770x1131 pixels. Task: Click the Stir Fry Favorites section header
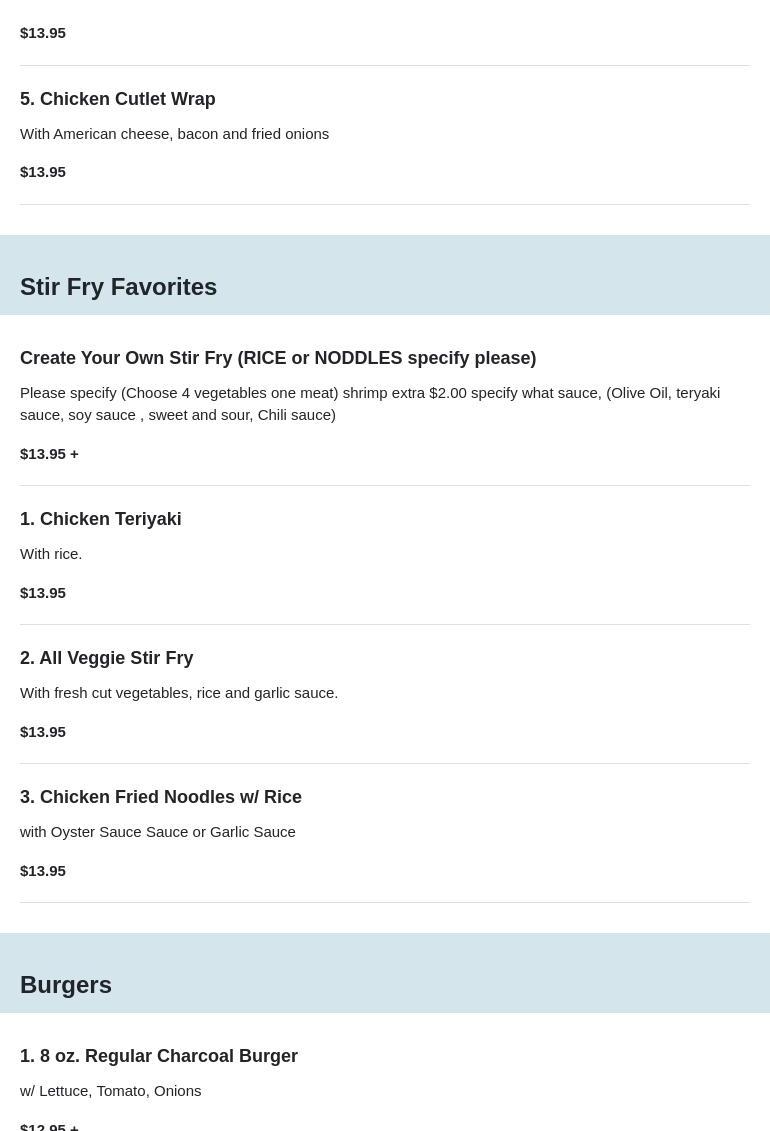pyautogui.click(x=118, y=287)
